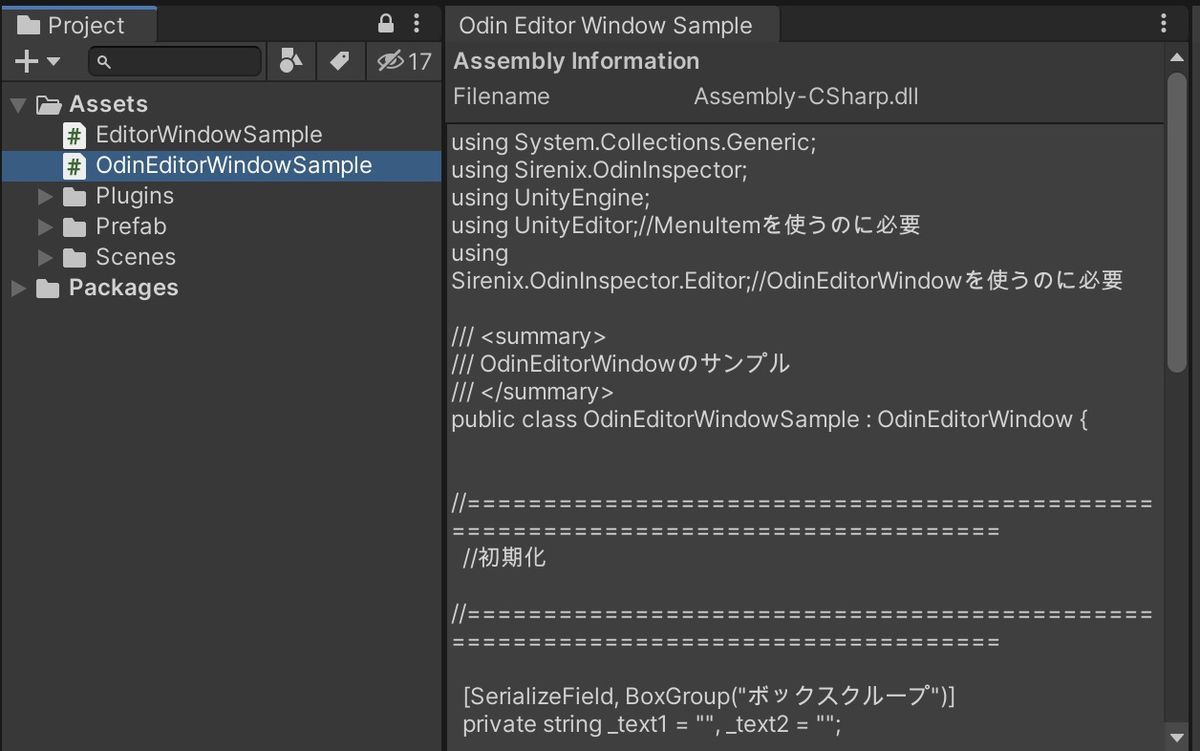Click the Filename label

pos(501,97)
